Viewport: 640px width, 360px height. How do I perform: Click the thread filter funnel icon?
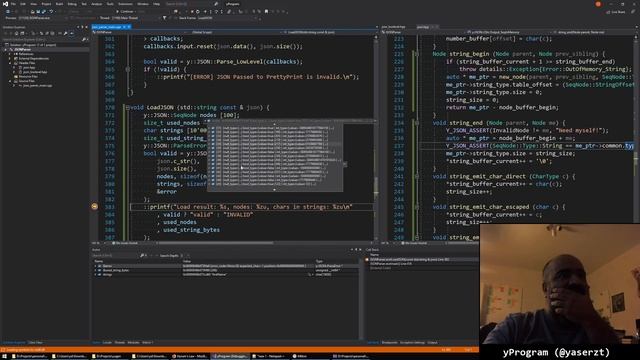(x=164, y=18)
